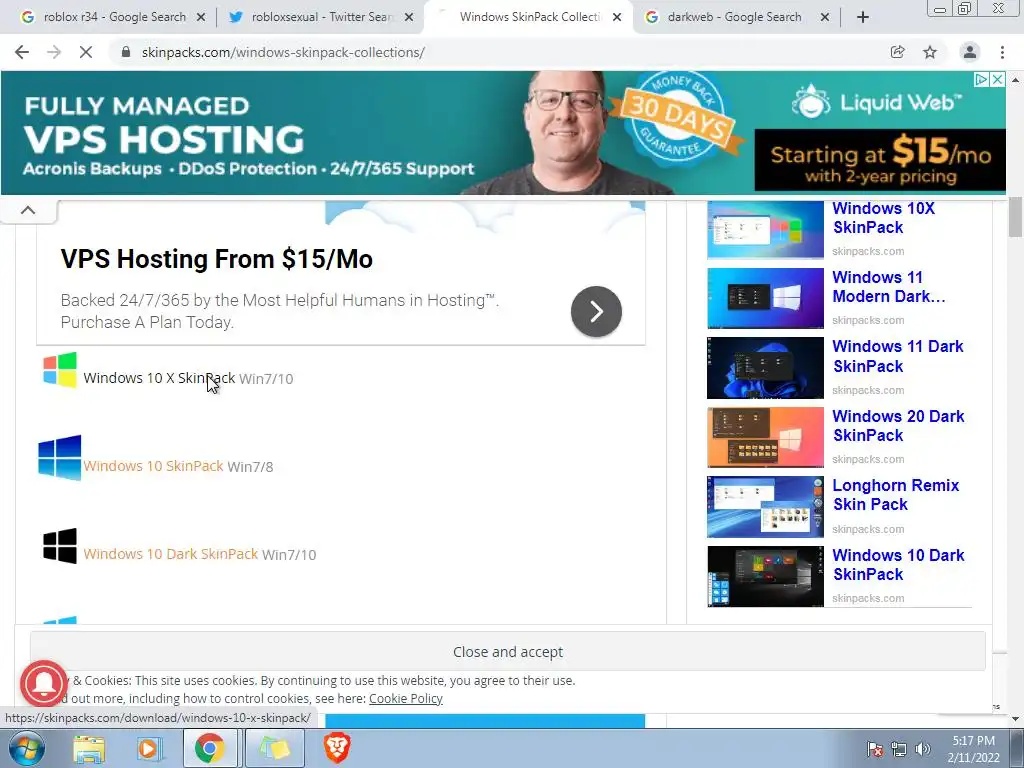
Task: Click the network tray icon
Action: (899, 749)
